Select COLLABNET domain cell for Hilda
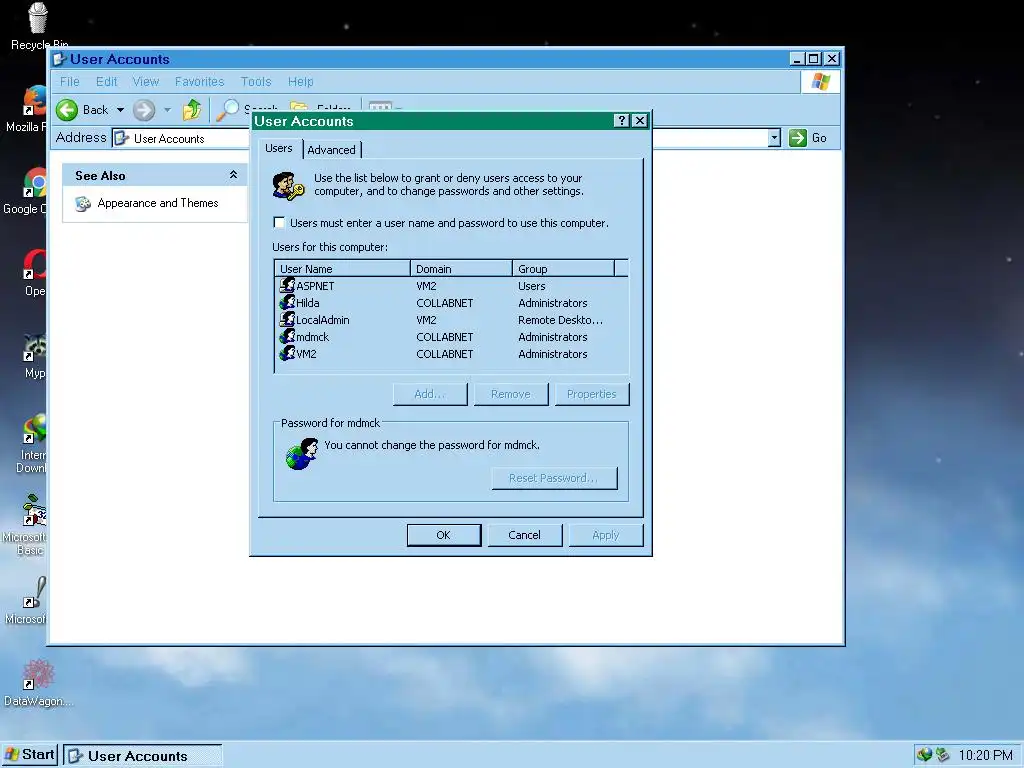 tap(445, 303)
